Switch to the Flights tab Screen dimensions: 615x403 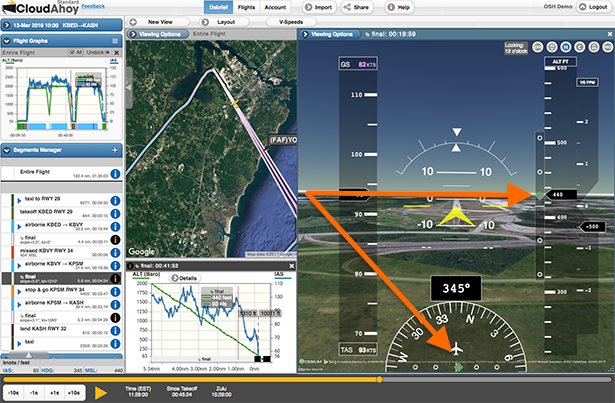(x=246, y=7)
